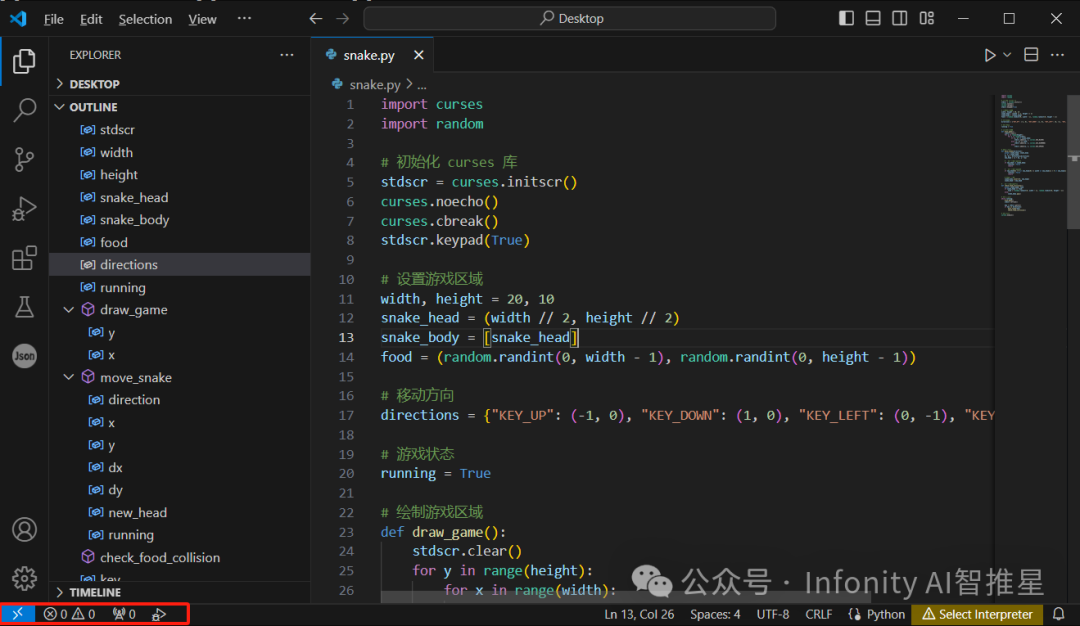Open the Source Control view
This screenshot has height=626, width=1080.
[x=24, y=160]
